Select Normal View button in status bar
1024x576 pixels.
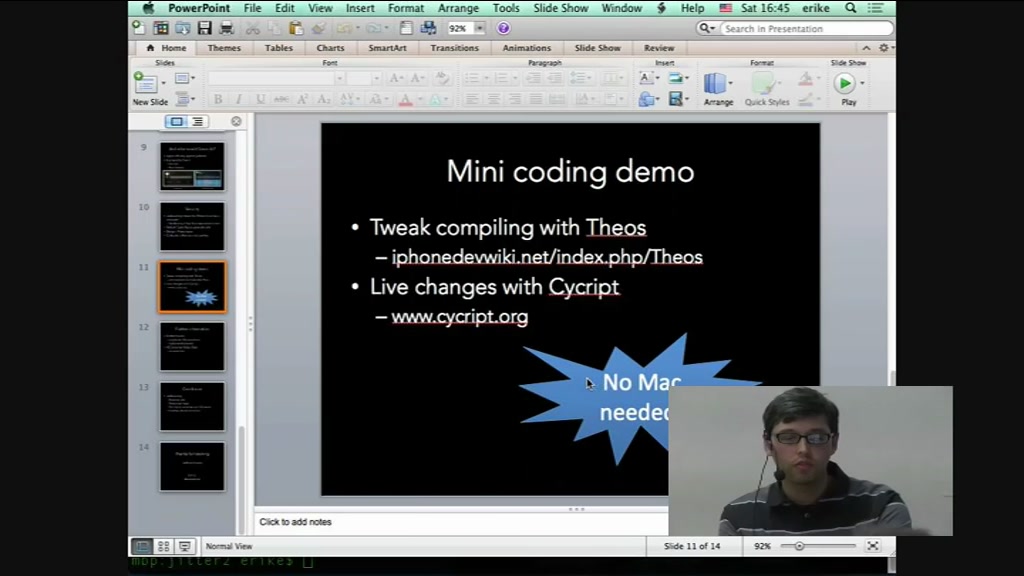(x=142, y=546)
